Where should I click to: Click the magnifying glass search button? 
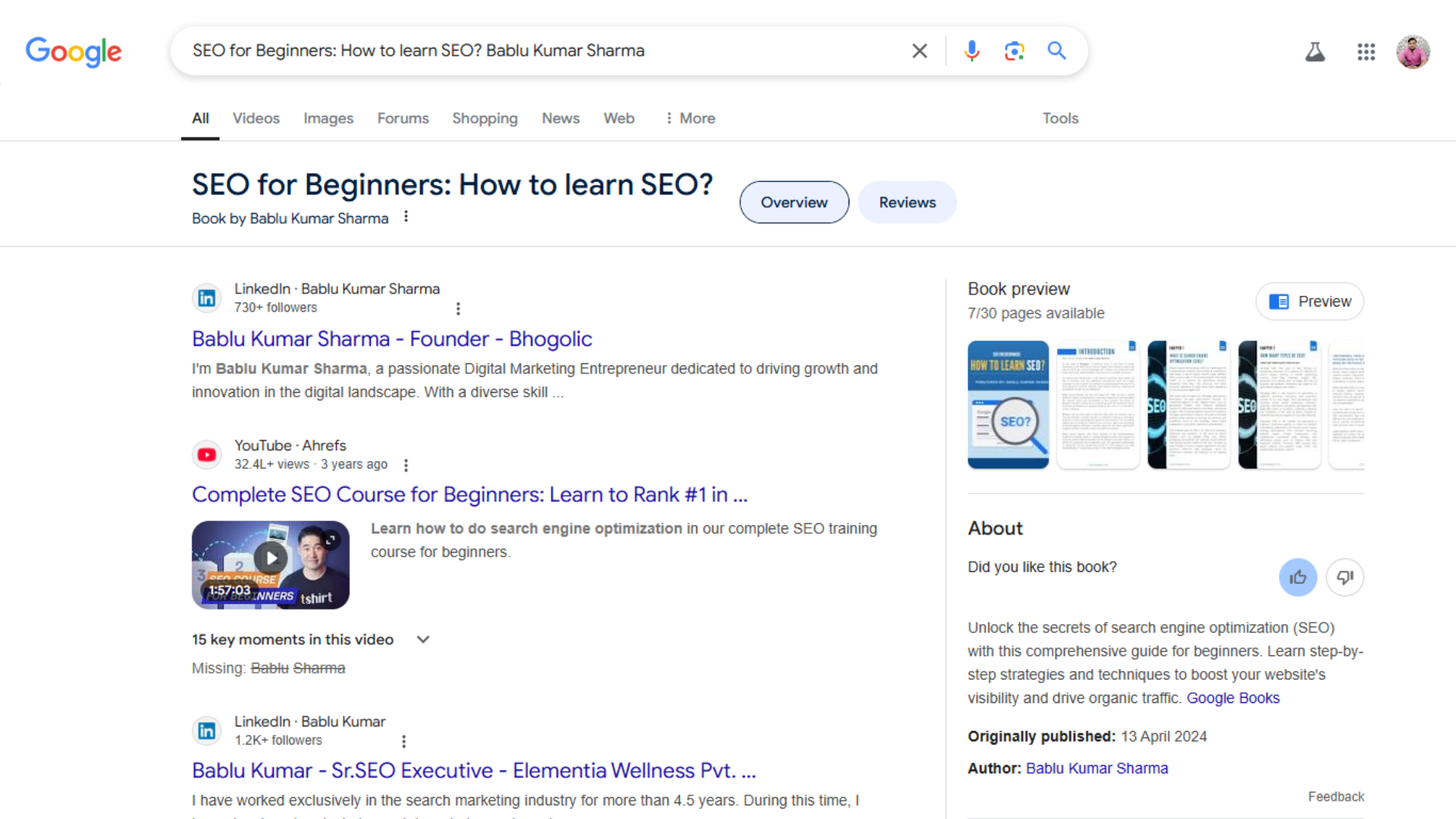(x=1056, y=51)
